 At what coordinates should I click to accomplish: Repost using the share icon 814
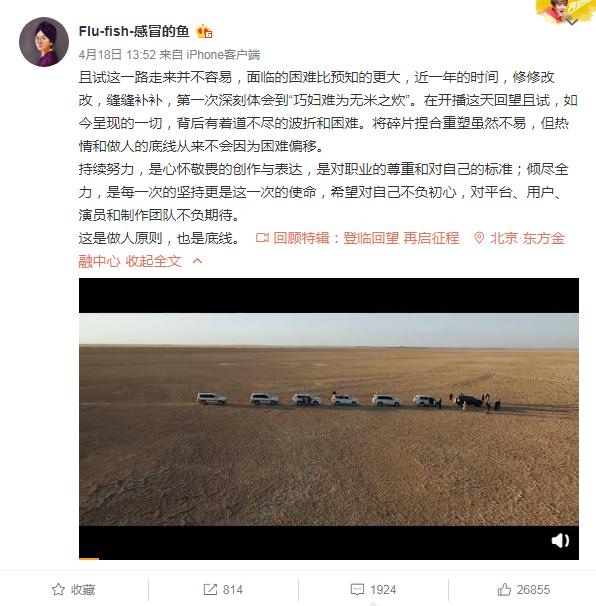click(x=223, y=589)
